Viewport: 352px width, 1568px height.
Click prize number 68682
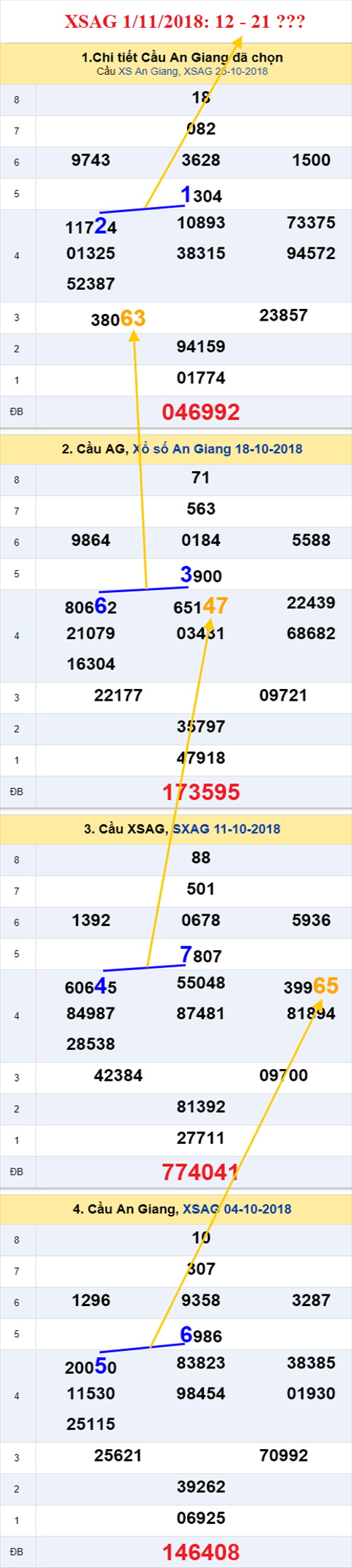coord(311,634)
